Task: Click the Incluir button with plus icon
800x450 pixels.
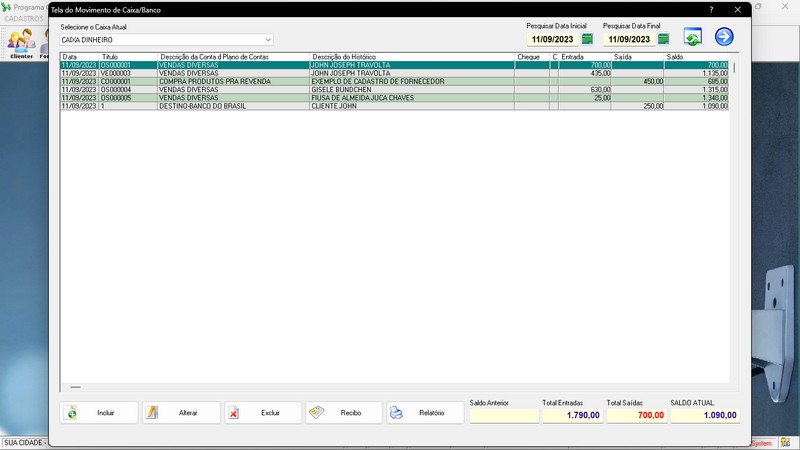Action: 99,413
